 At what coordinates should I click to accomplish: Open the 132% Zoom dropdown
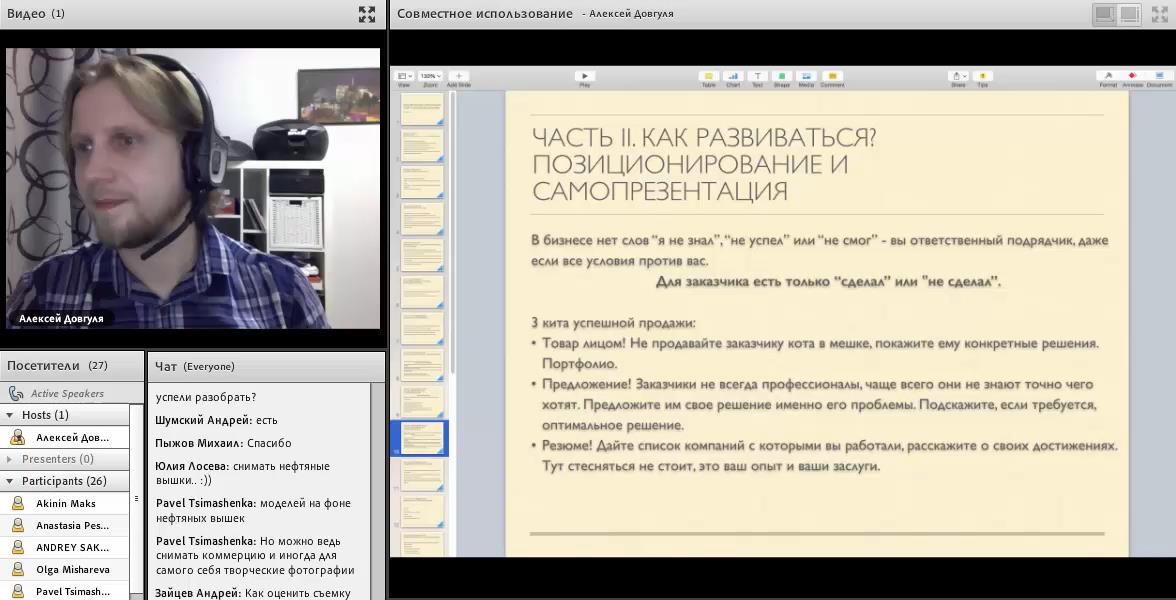[x=430, y=76]
